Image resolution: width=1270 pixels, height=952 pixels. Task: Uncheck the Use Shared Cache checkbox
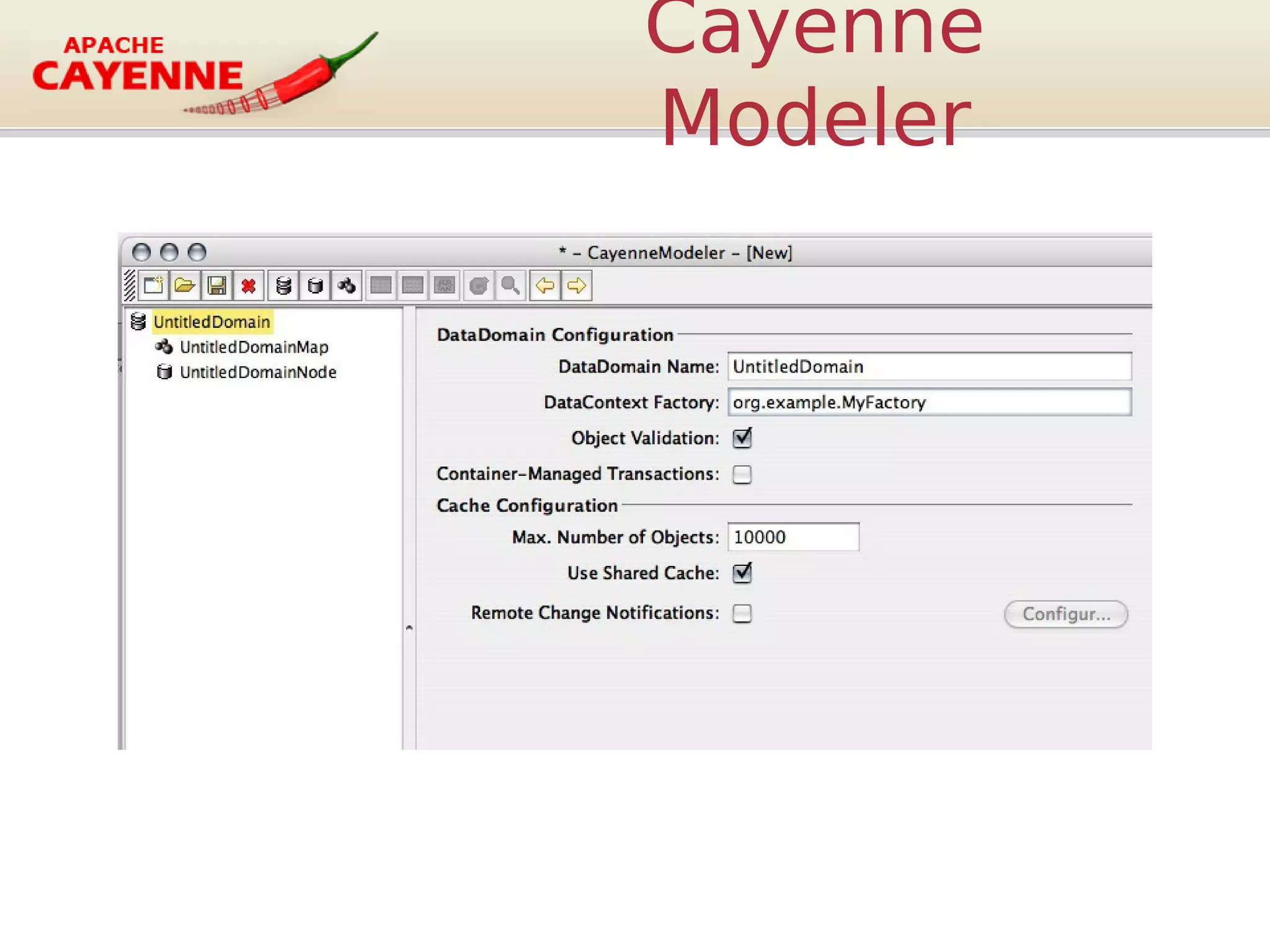coord(742,573)
